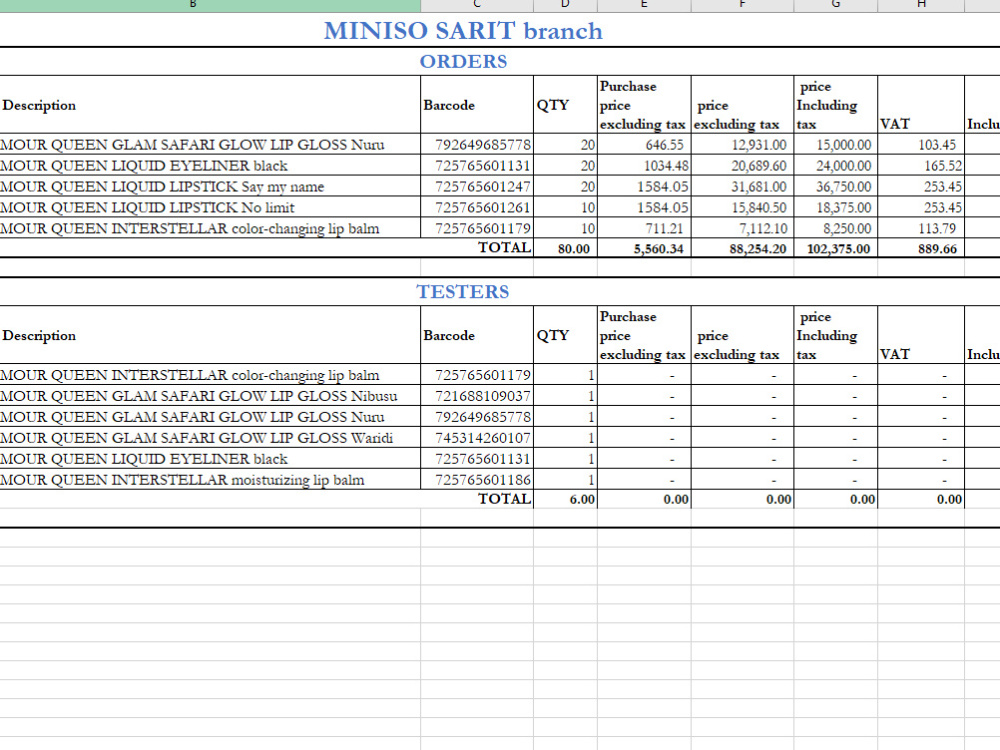The height and width of the screenshot is (750, 1000).
Task: Select LIQUID LIPSTICK Say my name cell
Action: [x=210, y=186]
